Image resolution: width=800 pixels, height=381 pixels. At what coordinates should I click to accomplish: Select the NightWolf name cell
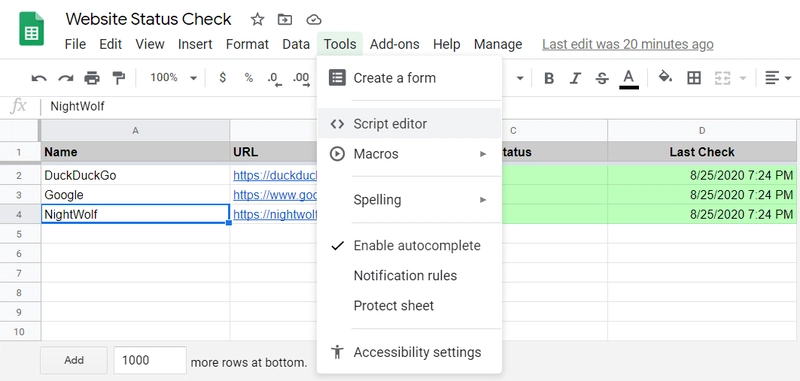(x=135, y=214)
